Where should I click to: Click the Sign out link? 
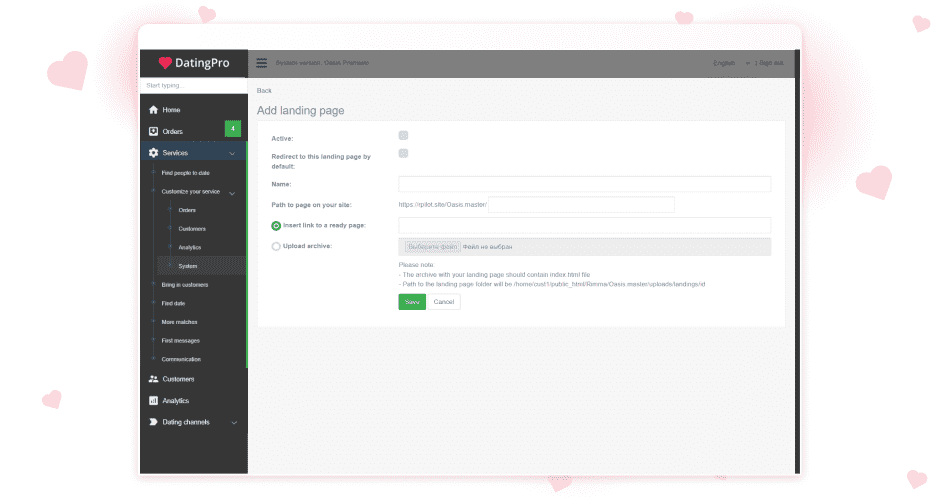click(x=771, y=63)
